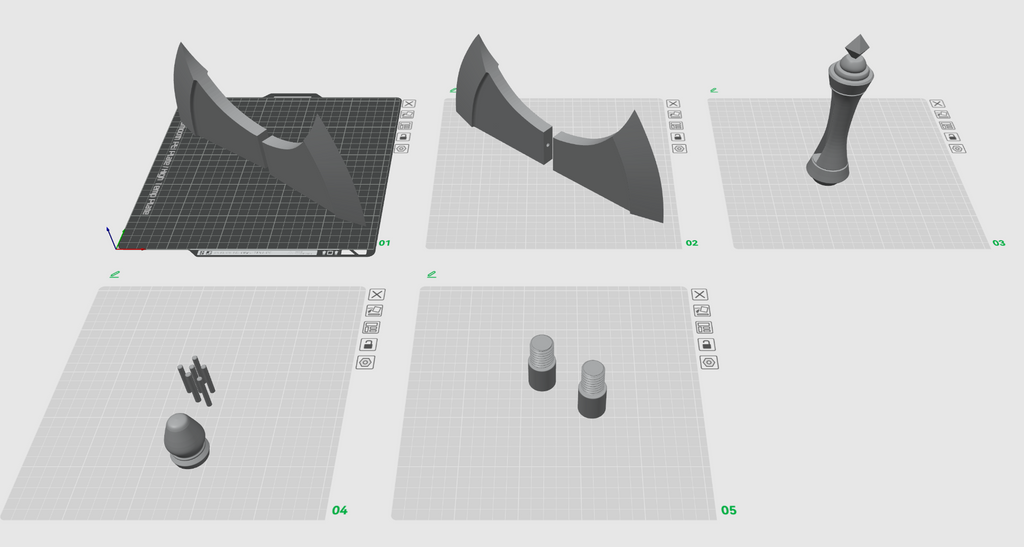Remove plate 04 using its X icon
The image size is (1024, 547).
click(377, 294)
